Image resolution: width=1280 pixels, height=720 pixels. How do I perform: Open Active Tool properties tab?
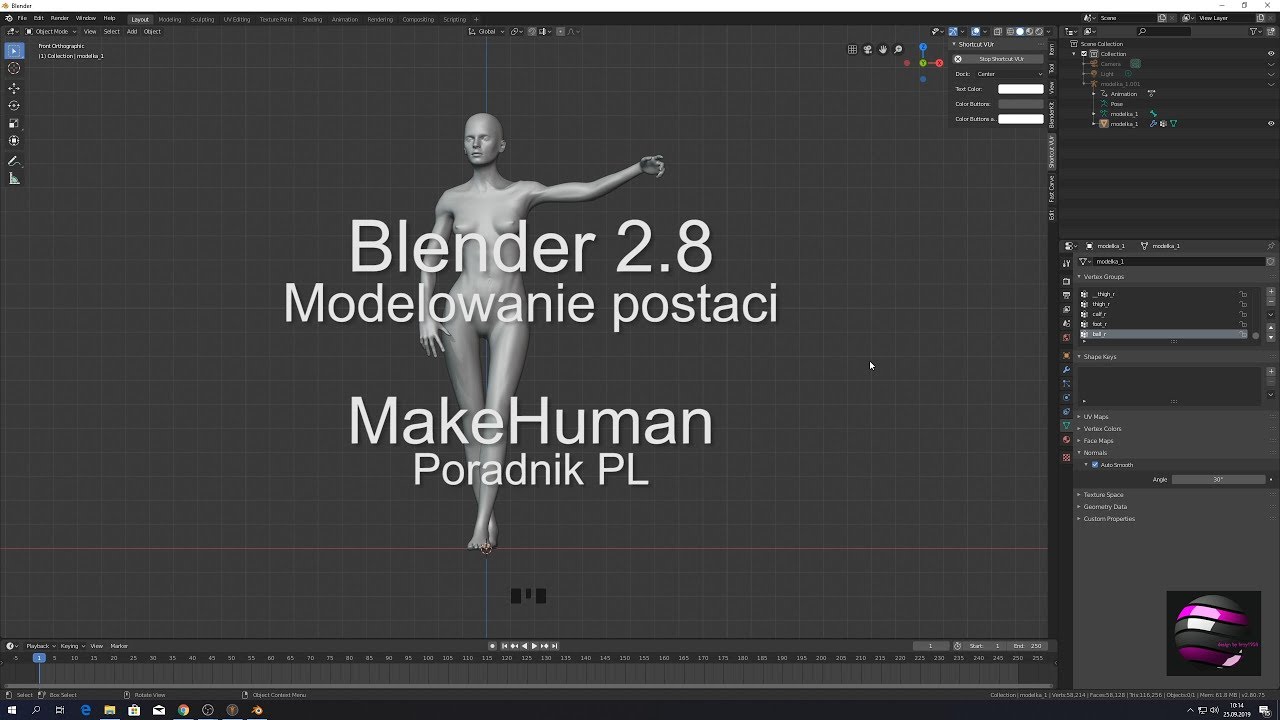coord(1066,263)
